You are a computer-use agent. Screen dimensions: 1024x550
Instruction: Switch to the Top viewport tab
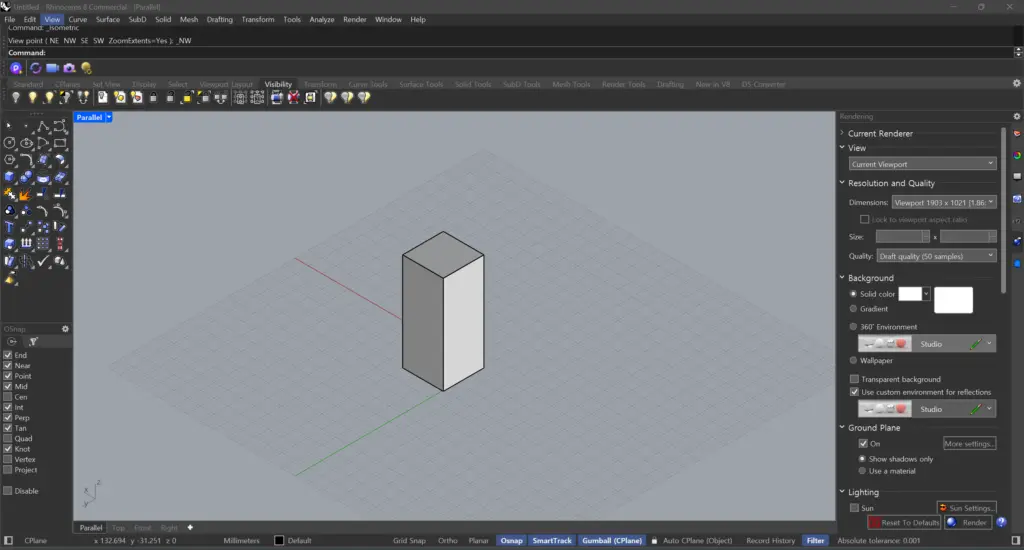pos(118,528)
